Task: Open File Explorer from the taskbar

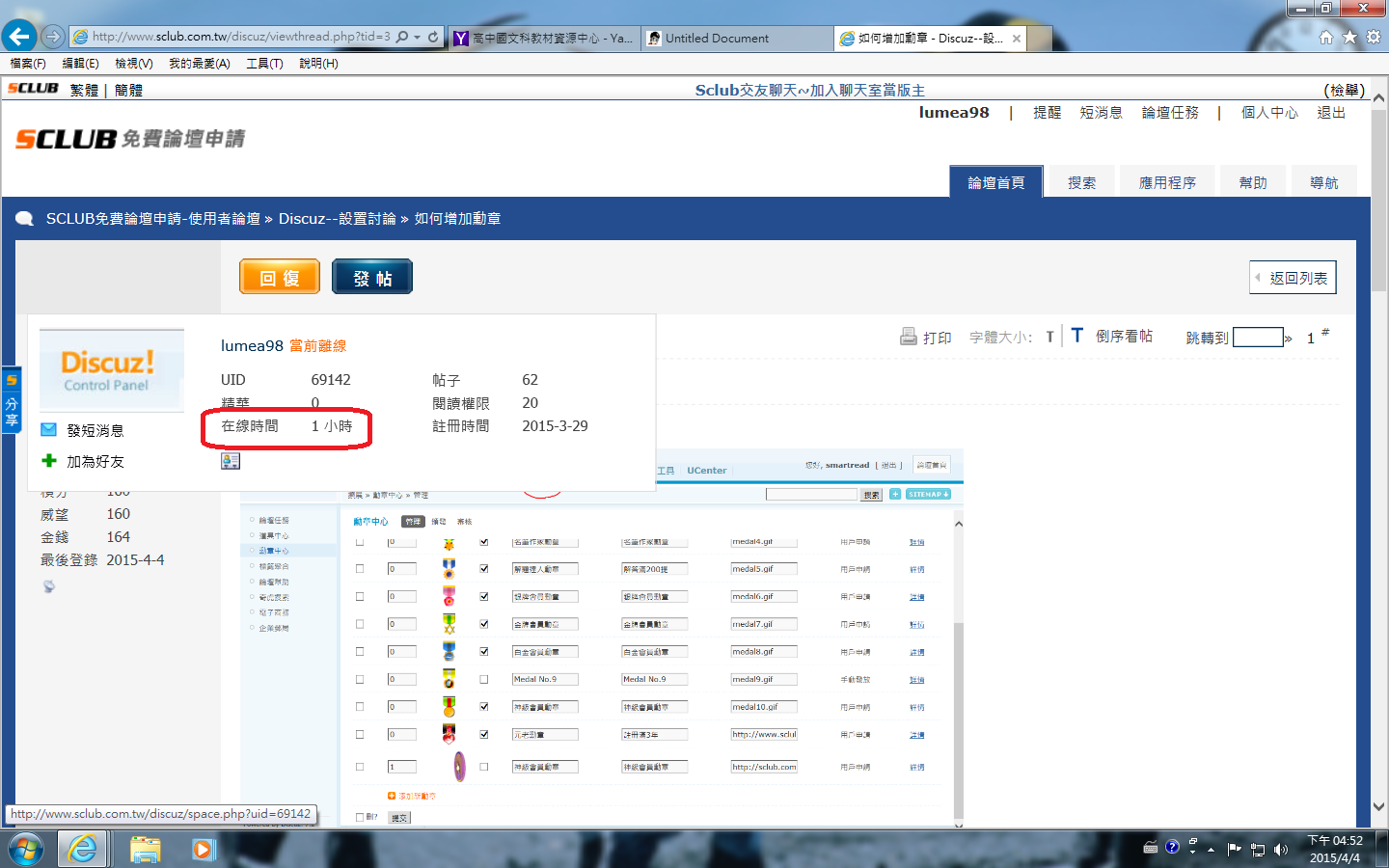Action: pyautogui.click(x=146, y=849)
